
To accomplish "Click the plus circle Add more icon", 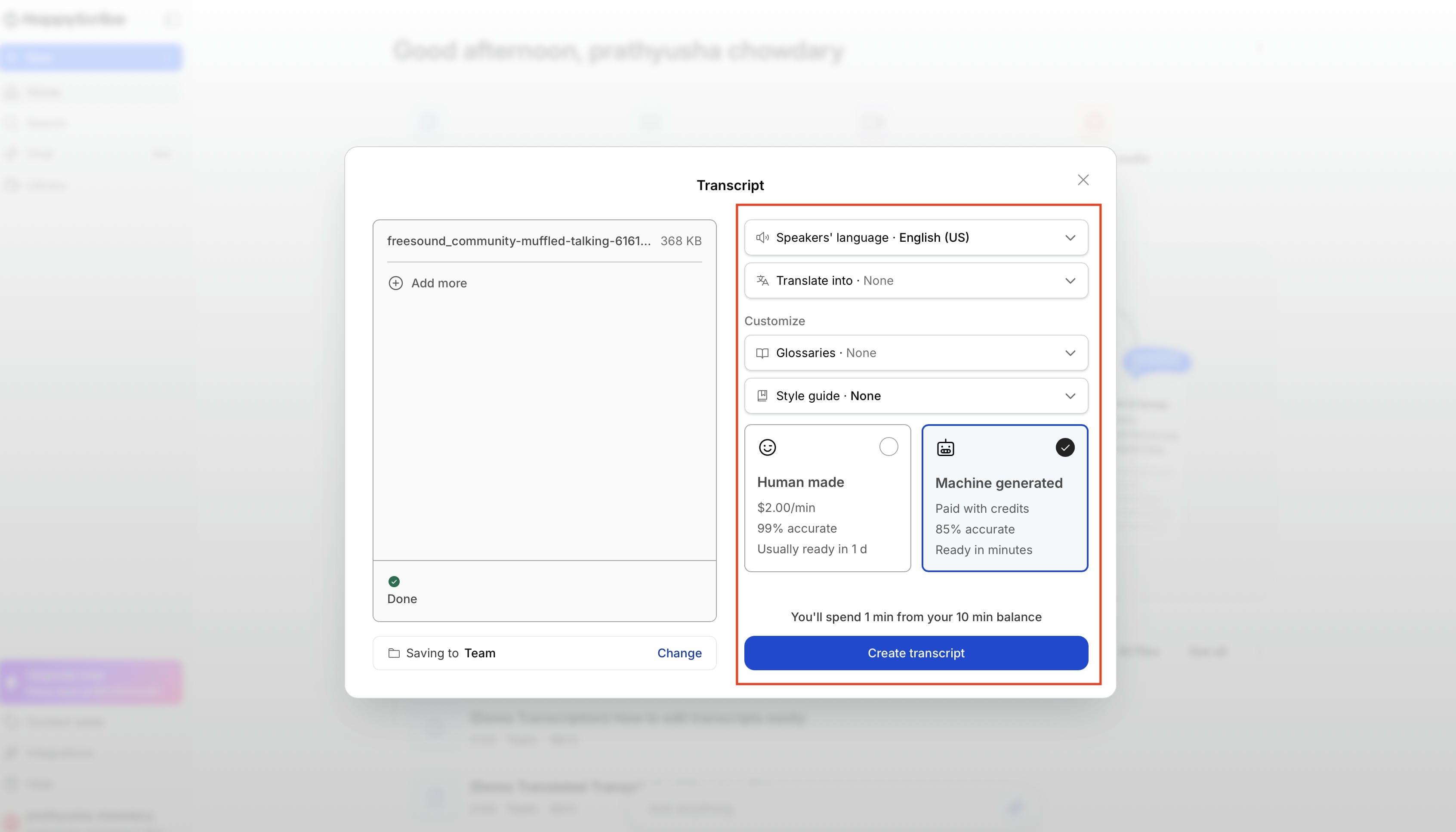I will pos(395,283).
